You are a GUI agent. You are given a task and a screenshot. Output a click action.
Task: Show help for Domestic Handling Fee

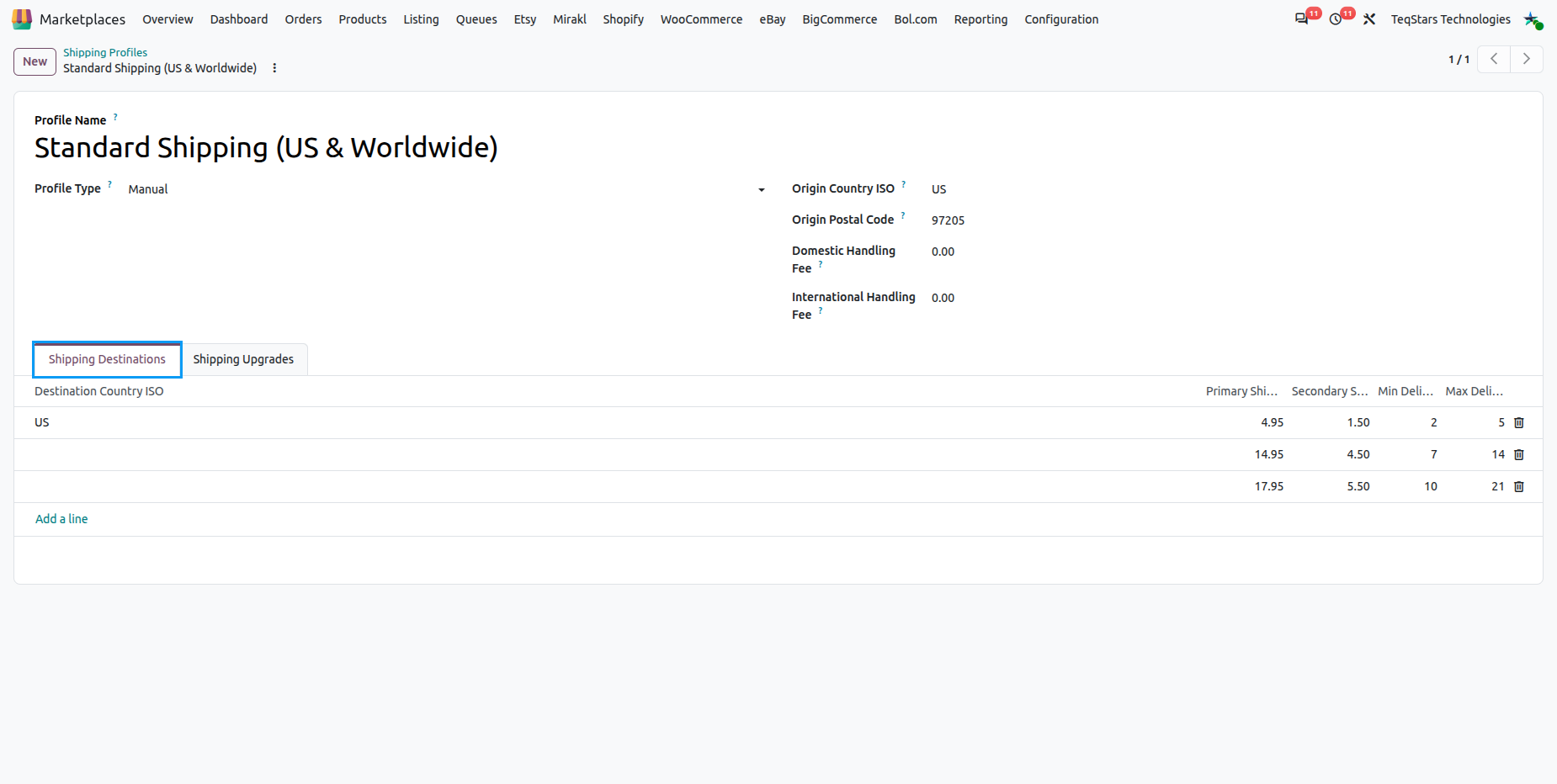[x=821, y=264]
